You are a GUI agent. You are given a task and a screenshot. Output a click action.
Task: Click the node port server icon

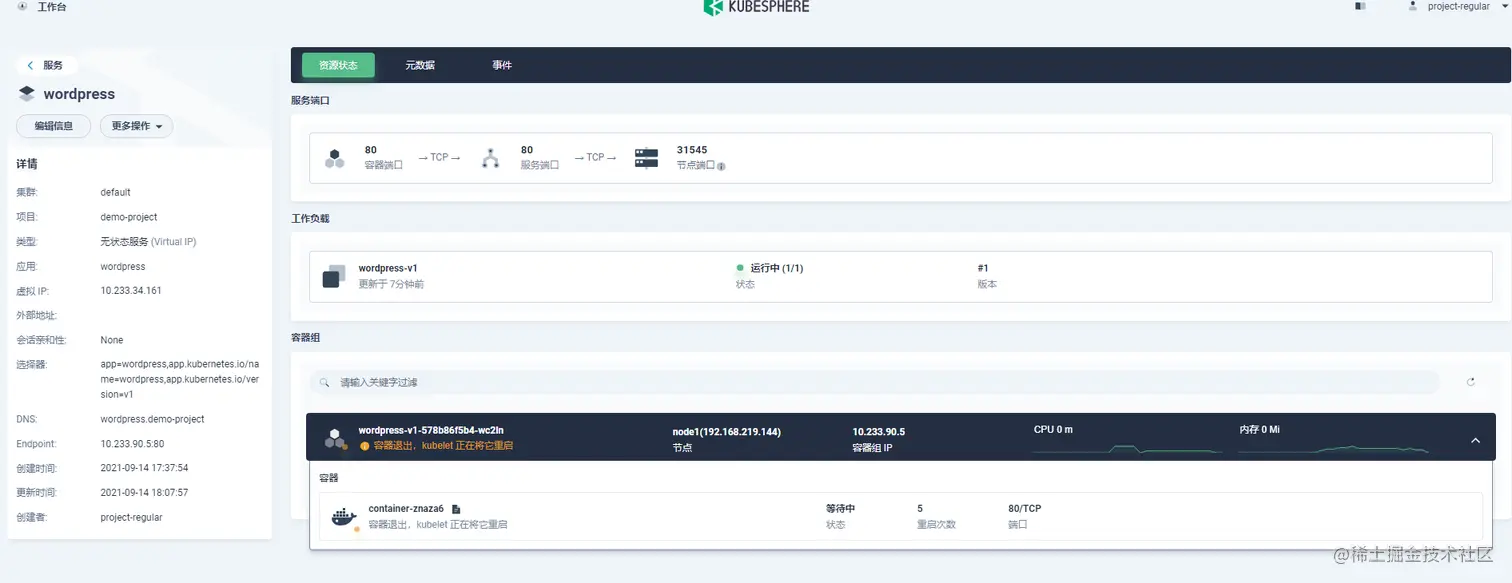click(647, 158)
